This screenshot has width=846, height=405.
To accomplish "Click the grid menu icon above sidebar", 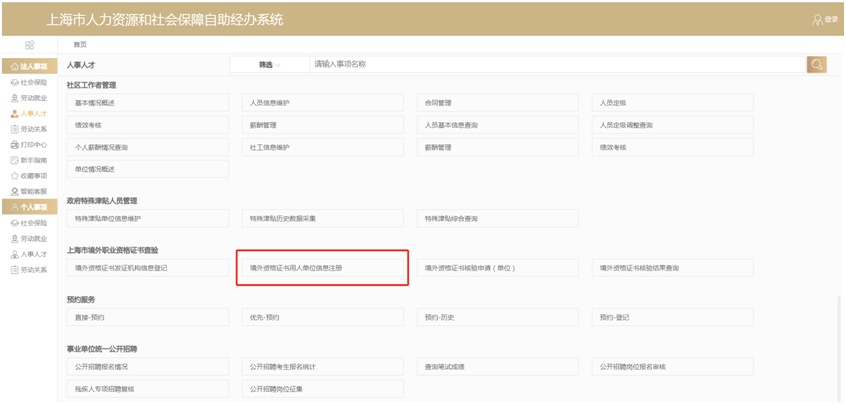I will click(29, 45).
